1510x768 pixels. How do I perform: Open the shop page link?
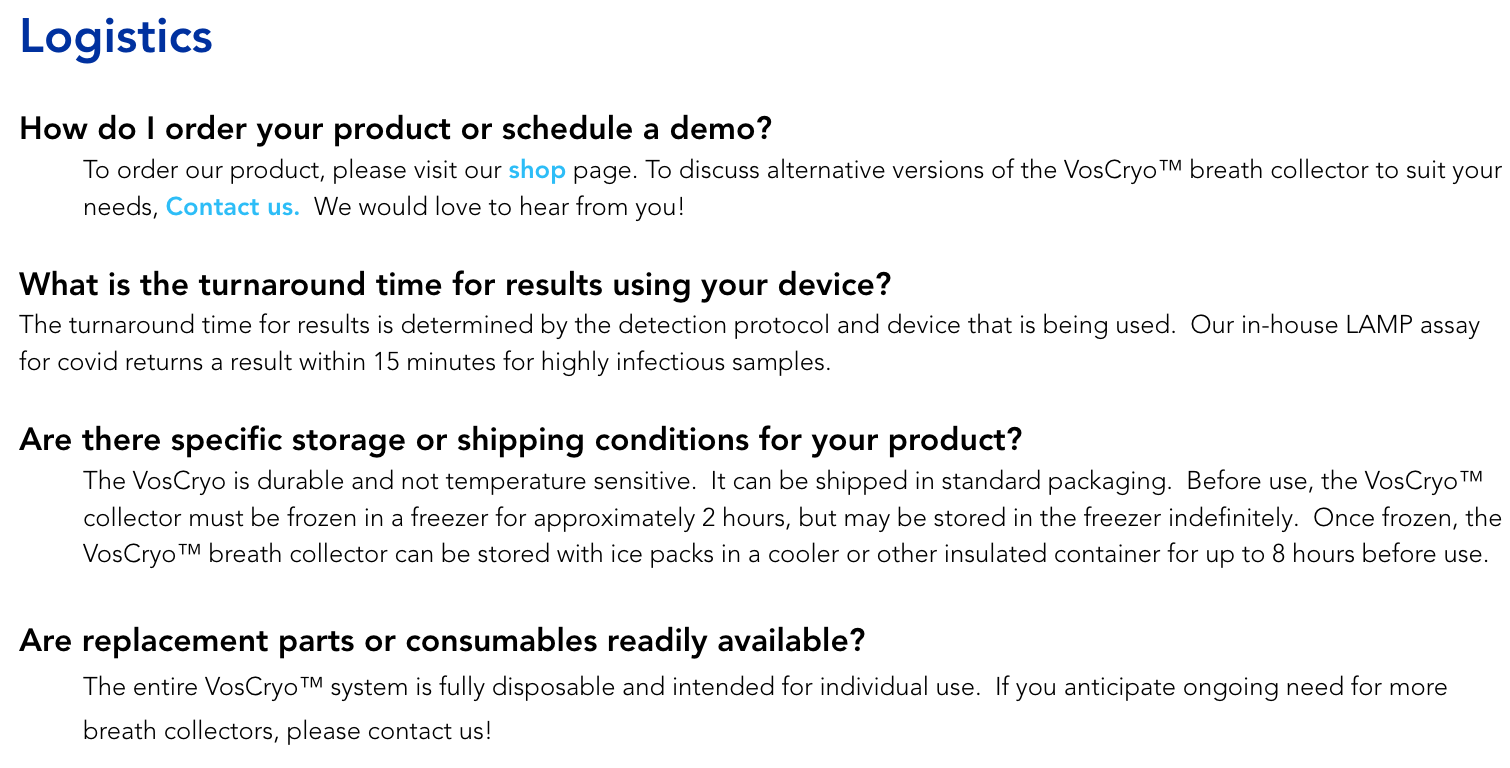537,171
